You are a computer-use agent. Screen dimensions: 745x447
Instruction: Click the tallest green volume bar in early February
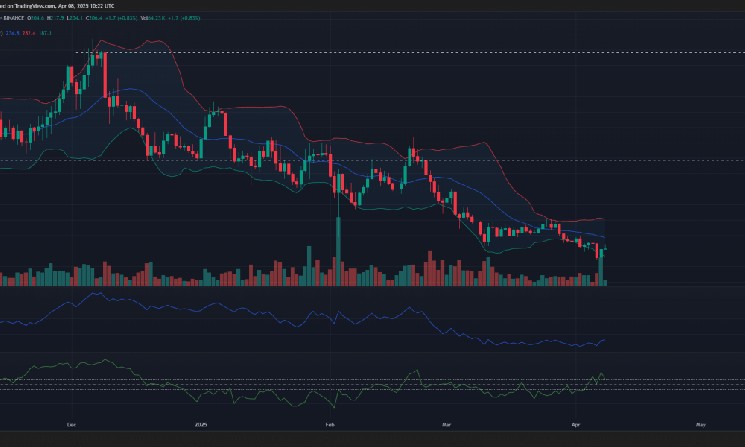[338, 251]
